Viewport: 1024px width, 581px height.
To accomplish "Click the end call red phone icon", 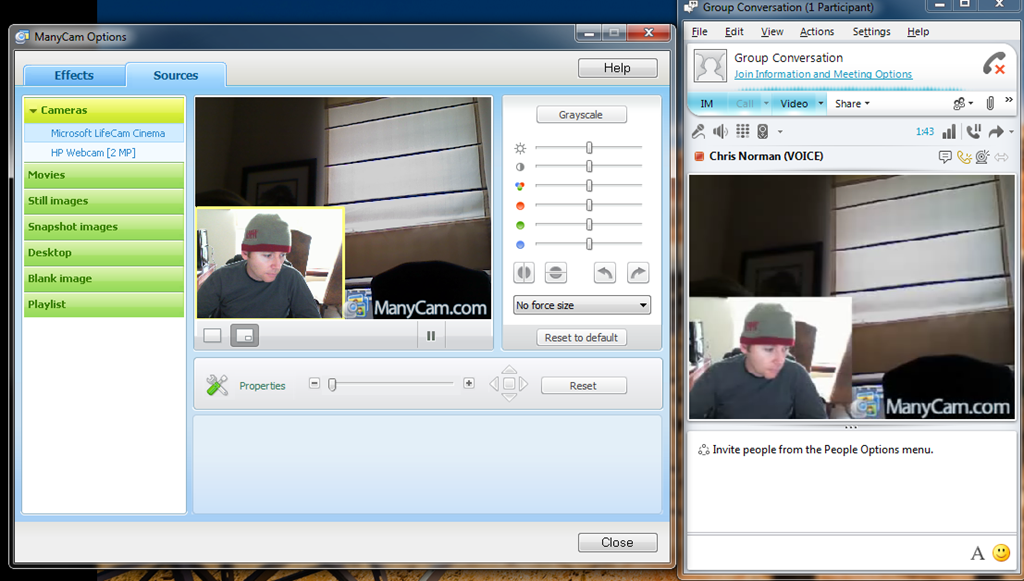I will click(994, 63).
